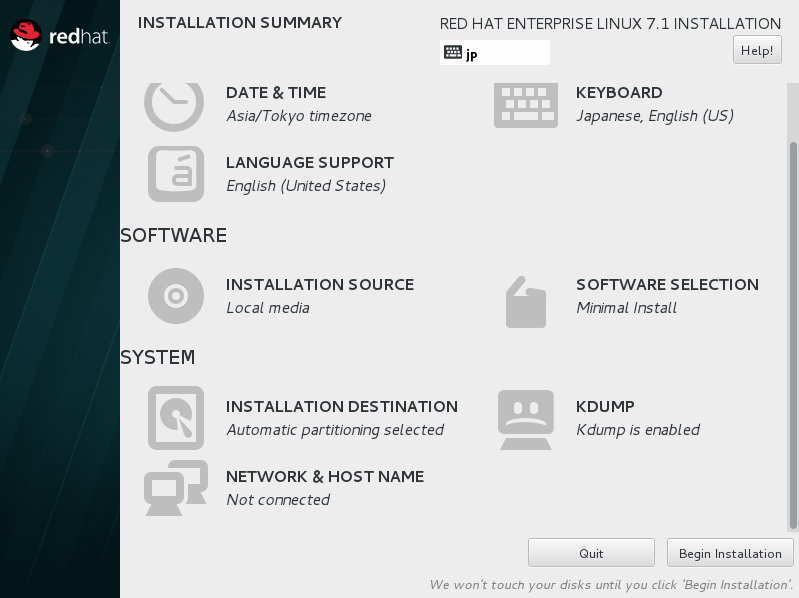Click 'Not connected' status text
Image resolution: width=799 pixels, height=598 pixels.
coord(278,500)
